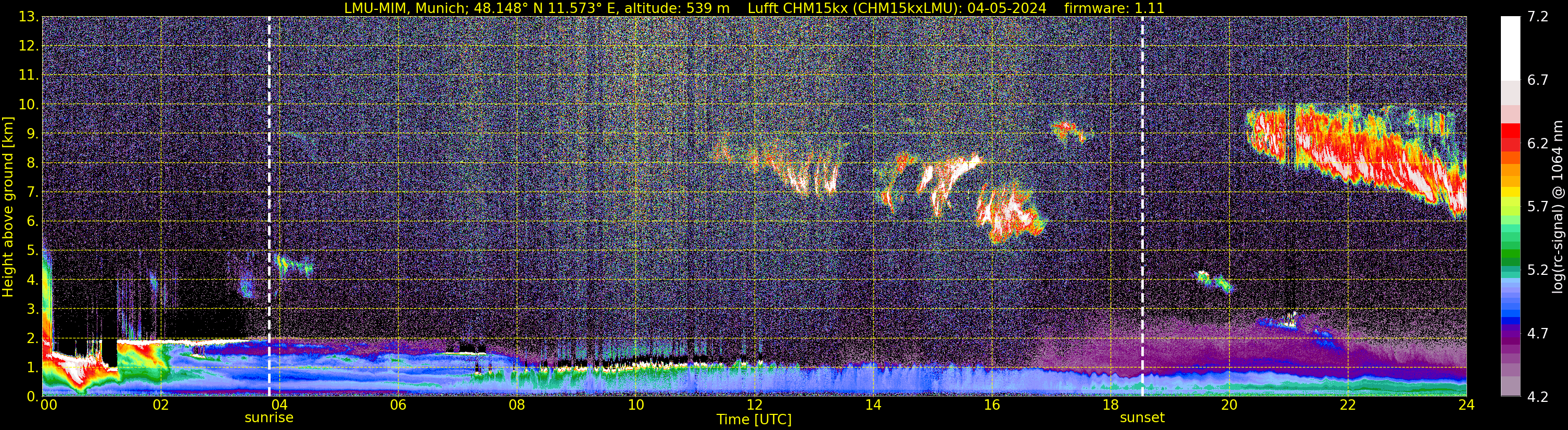The height and width of the screenshot is (430, 1568).
Task: Click the "22" time axis tick label
Action: pos(1348,404)
